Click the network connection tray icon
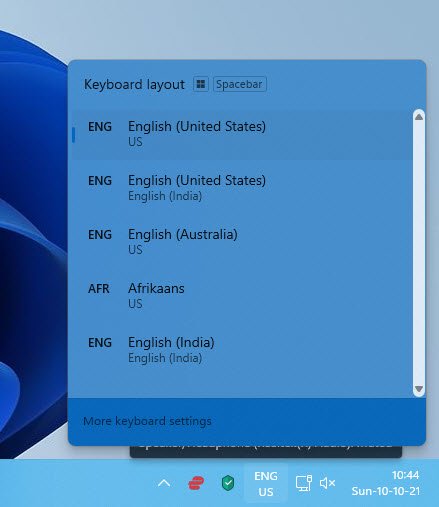The width and height of the screenshot is (439, 507). click(x=303, y=483)
